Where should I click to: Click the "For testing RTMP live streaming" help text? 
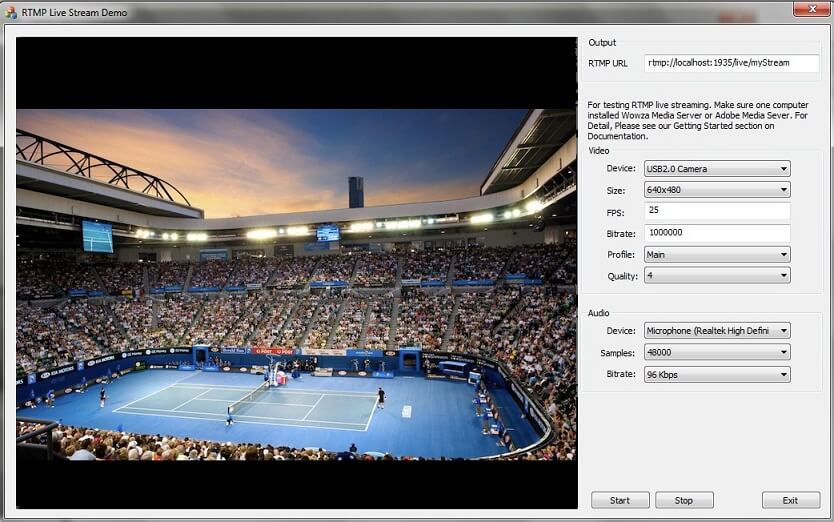tap(698, 120)
